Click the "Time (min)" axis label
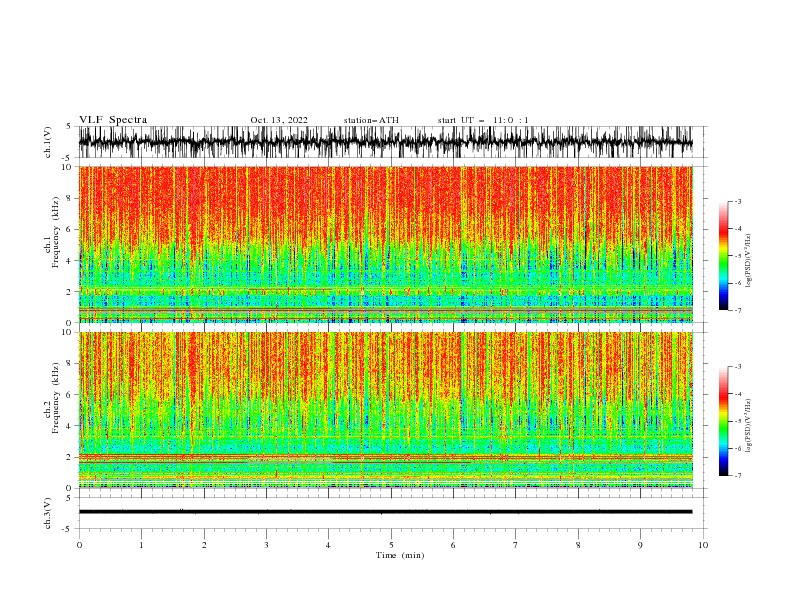 point(400,555)
